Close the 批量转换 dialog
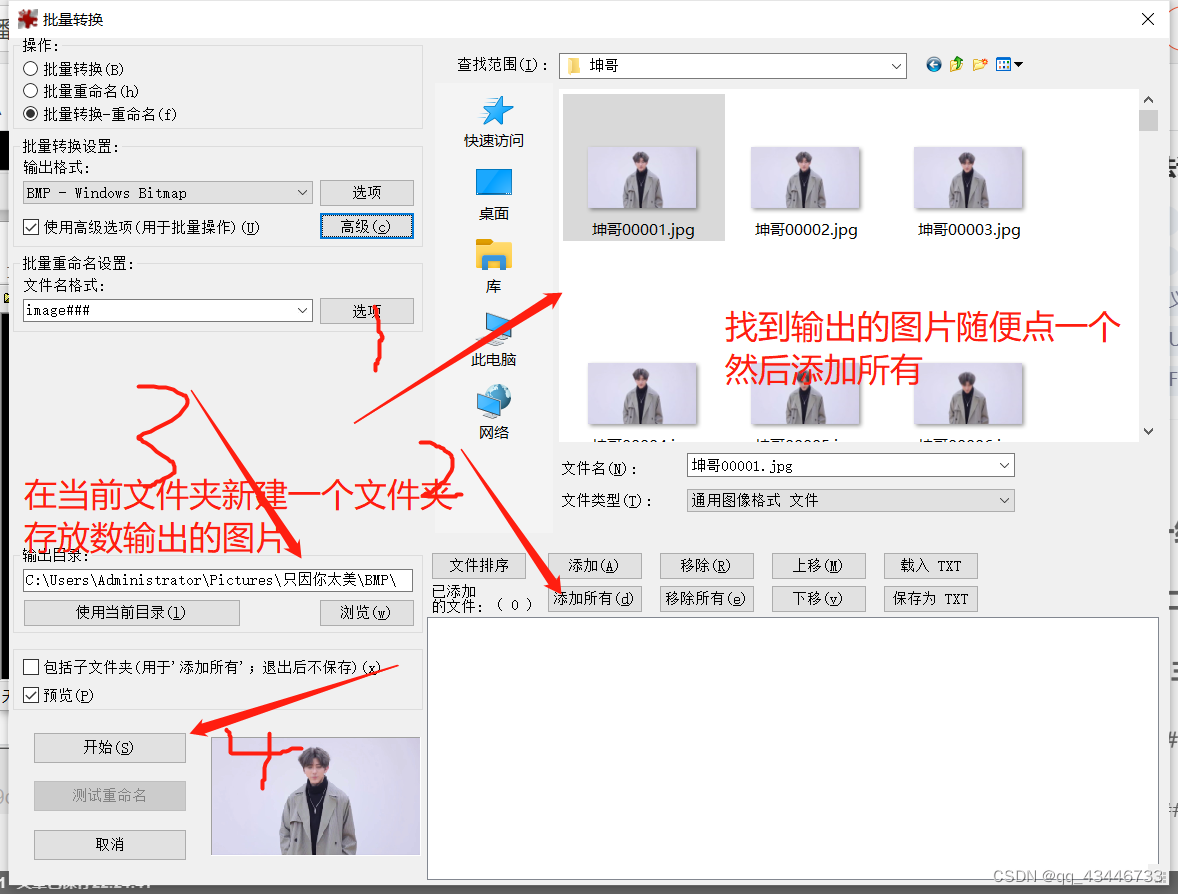The image size is (1178, 894). click(x=1148, y=19)
